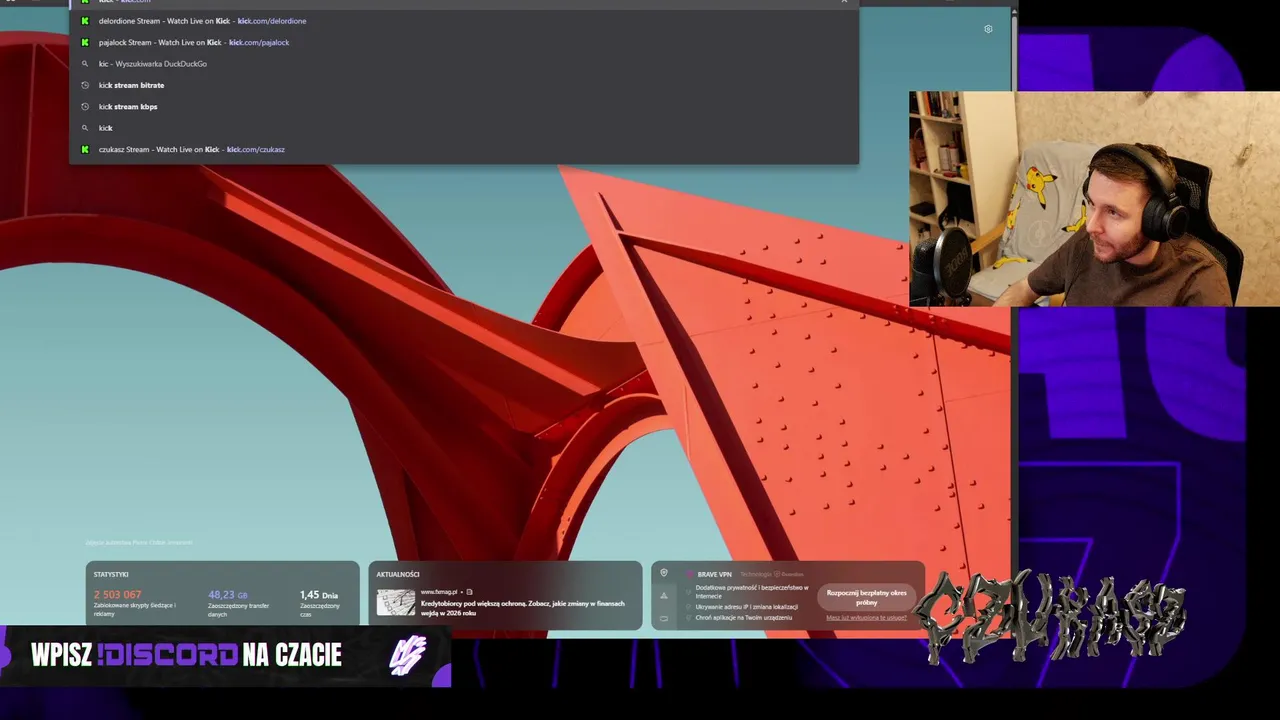Click 'Masz już wykupioną tę usługę?' link

click(x=867, y=618)
